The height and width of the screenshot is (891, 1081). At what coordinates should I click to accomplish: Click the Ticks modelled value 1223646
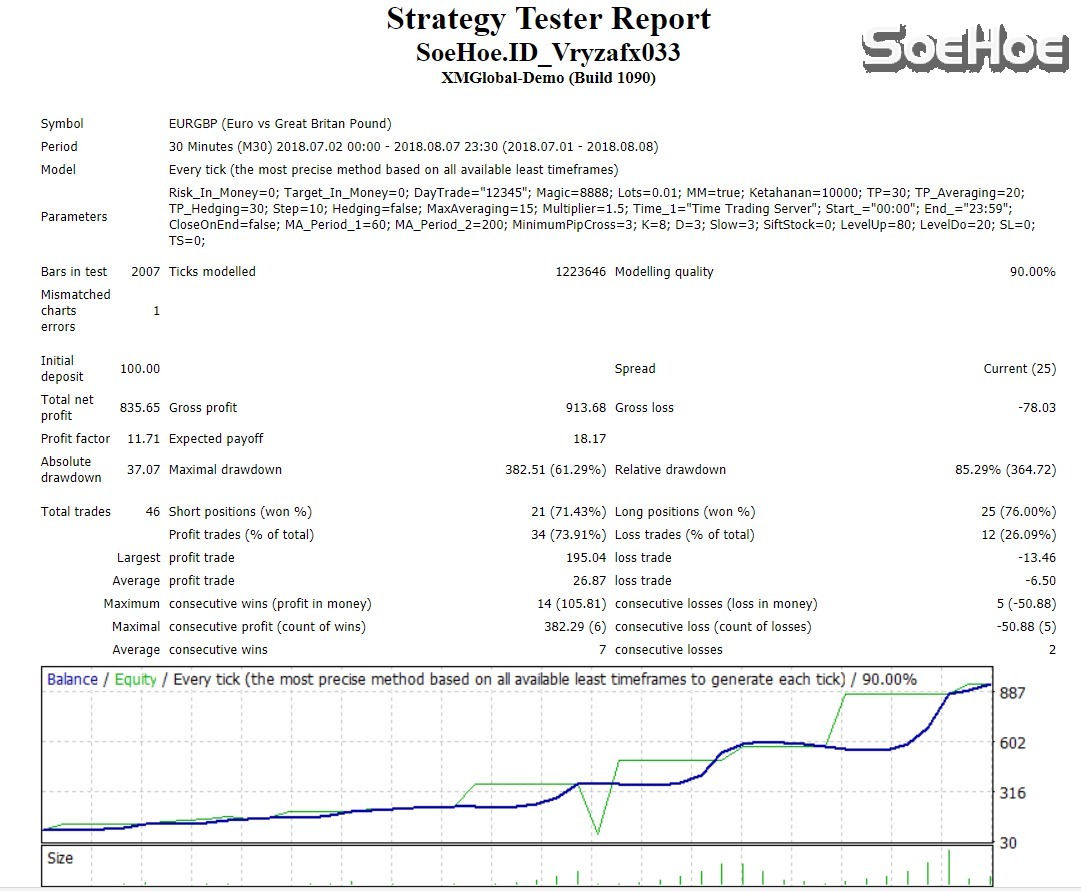tap(580, 272)
